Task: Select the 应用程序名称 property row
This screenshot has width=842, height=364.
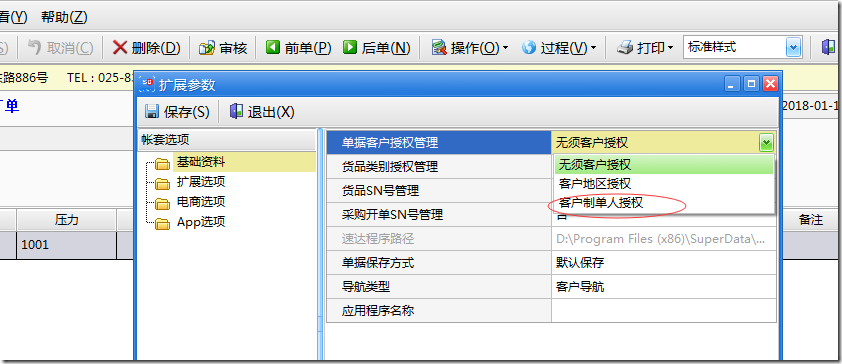Action: click(439, 311)
